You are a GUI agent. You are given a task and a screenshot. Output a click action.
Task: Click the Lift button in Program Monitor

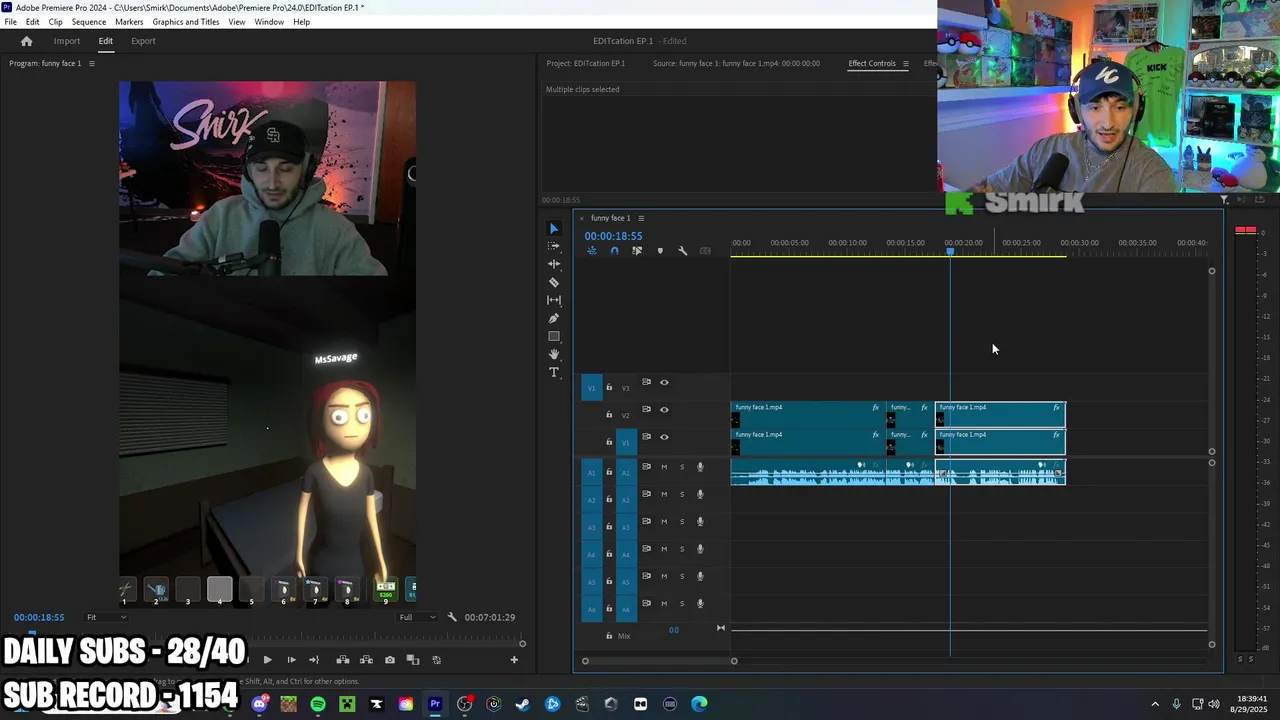342,660
